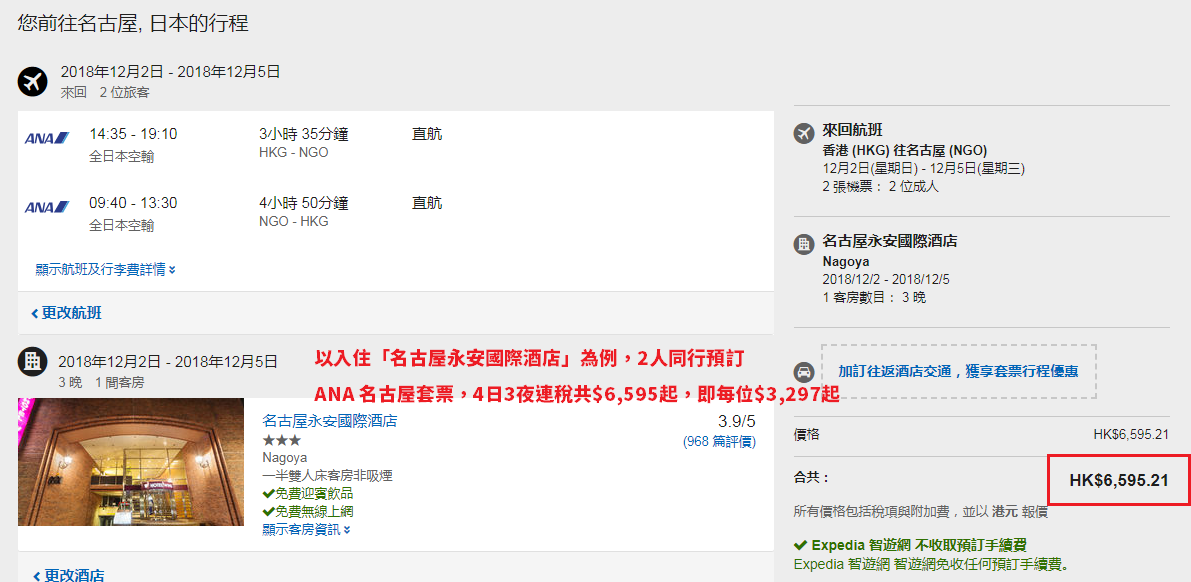
Task: Click the flight time 09:40 - 13:30
Action: (133, 203)
